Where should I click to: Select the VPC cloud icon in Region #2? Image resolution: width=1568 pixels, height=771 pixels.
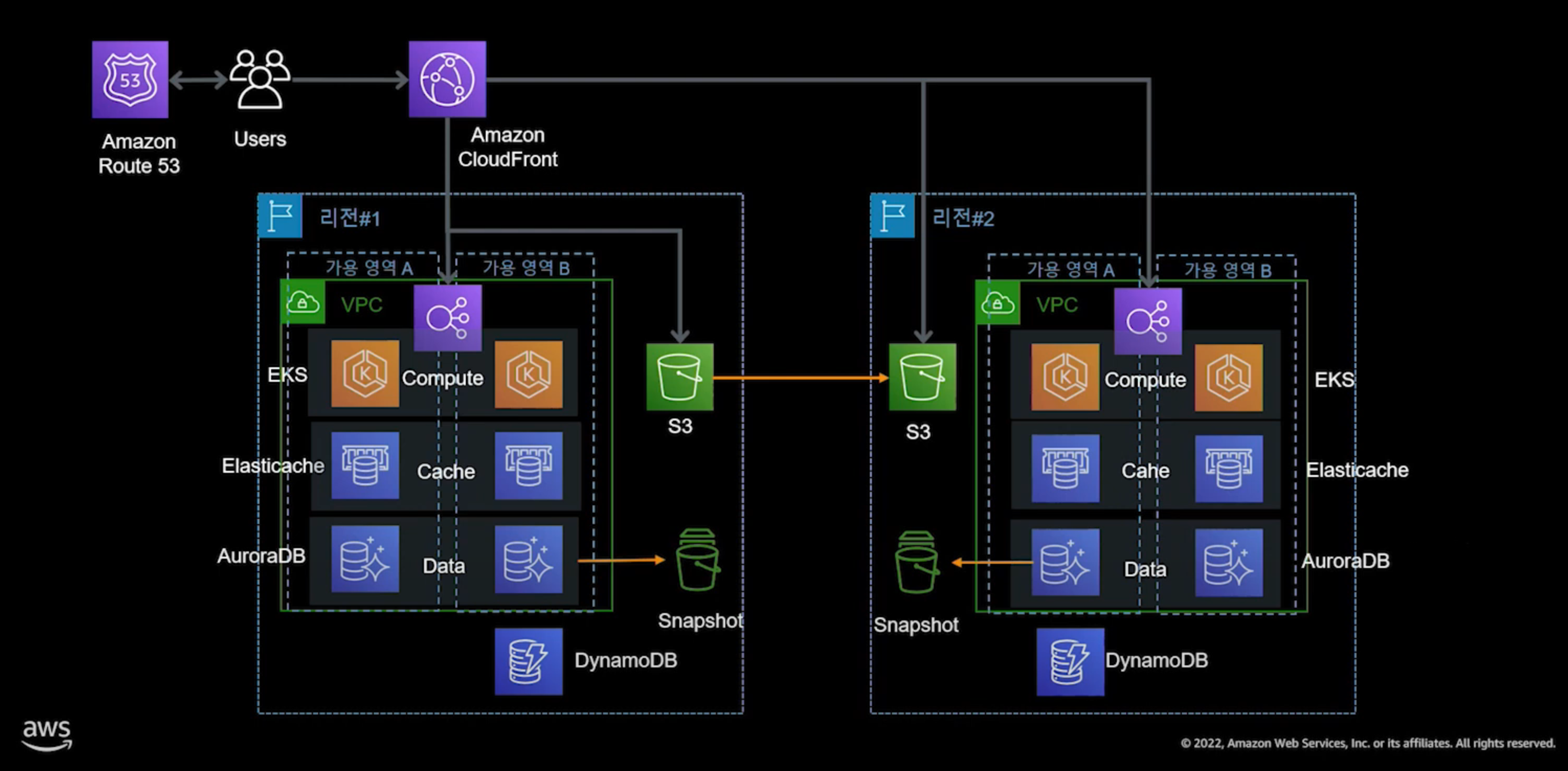[x=998, y=302]
